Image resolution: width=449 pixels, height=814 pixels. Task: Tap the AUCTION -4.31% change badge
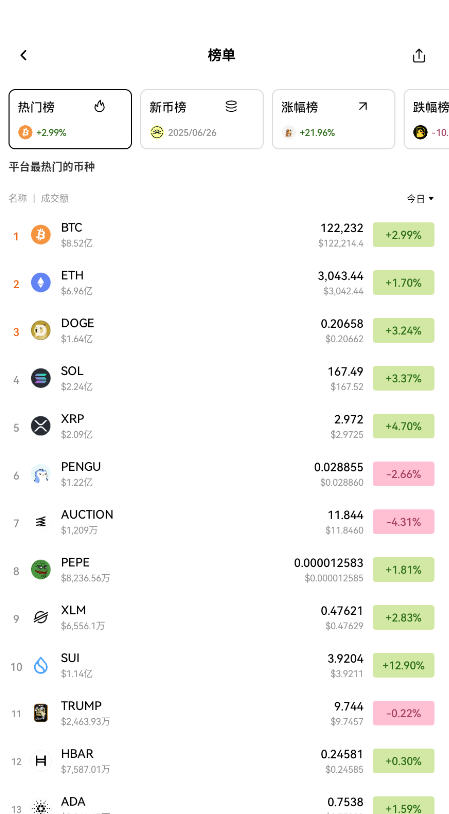tap(403, 522)
